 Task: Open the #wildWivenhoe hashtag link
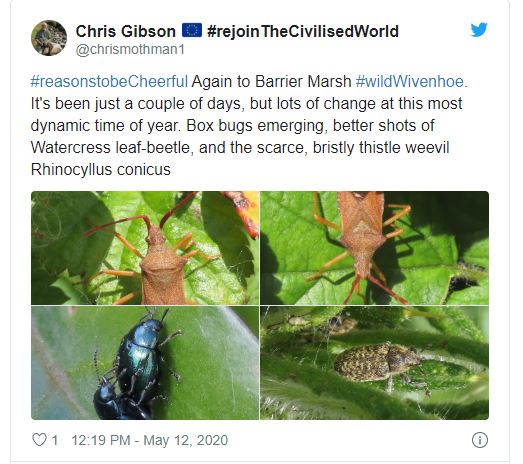pos(410,81)
